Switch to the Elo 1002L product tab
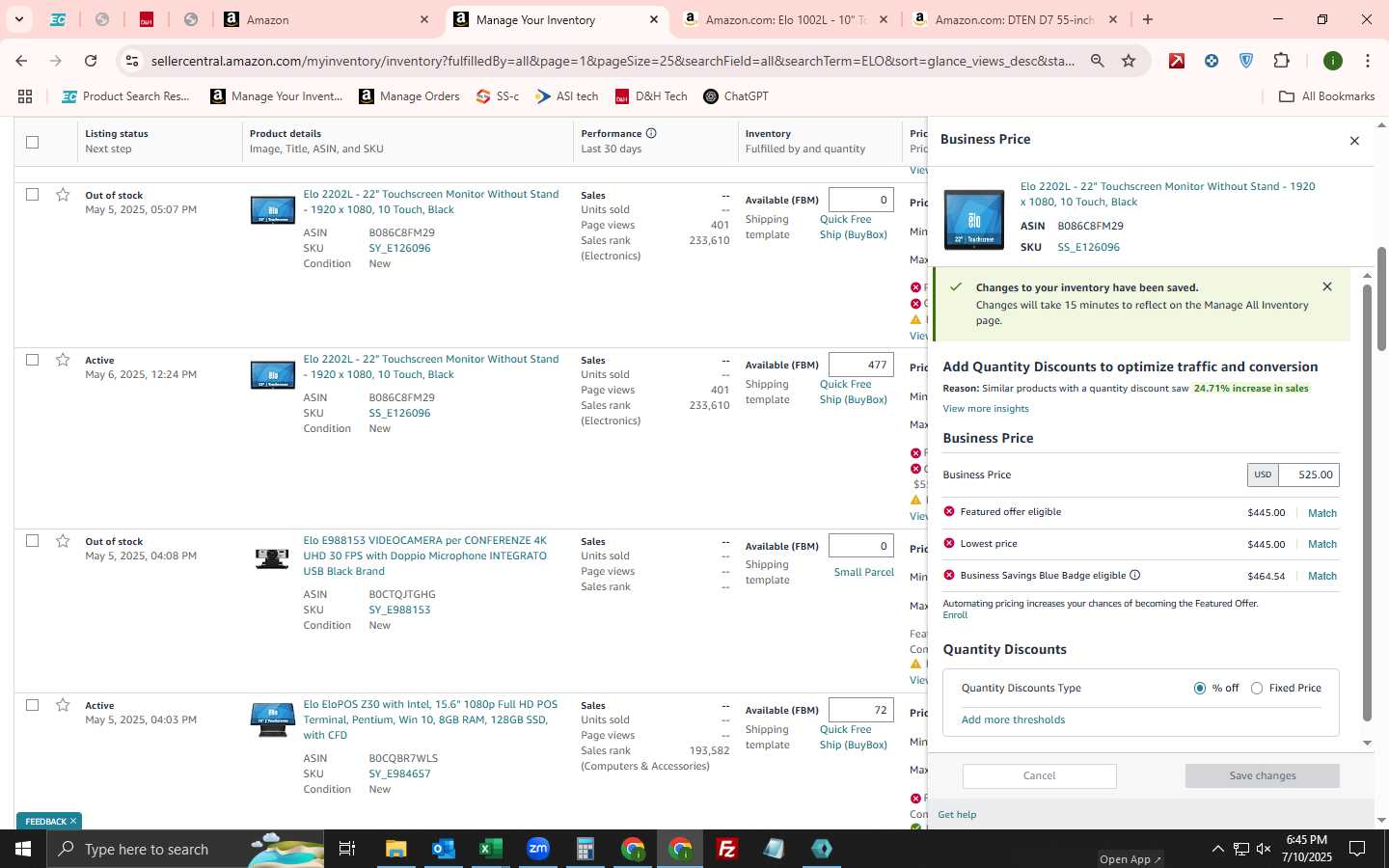Viewport: 1389px width, 868px height. pos(786,19)
